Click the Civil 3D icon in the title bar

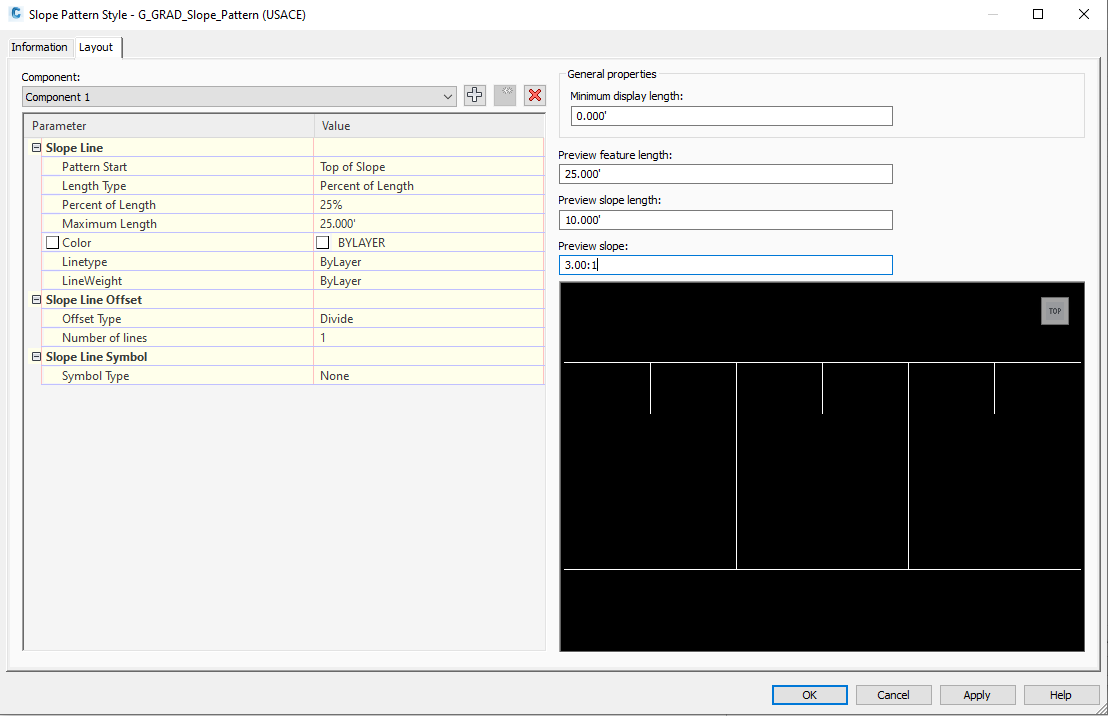[x=14, y=14]
